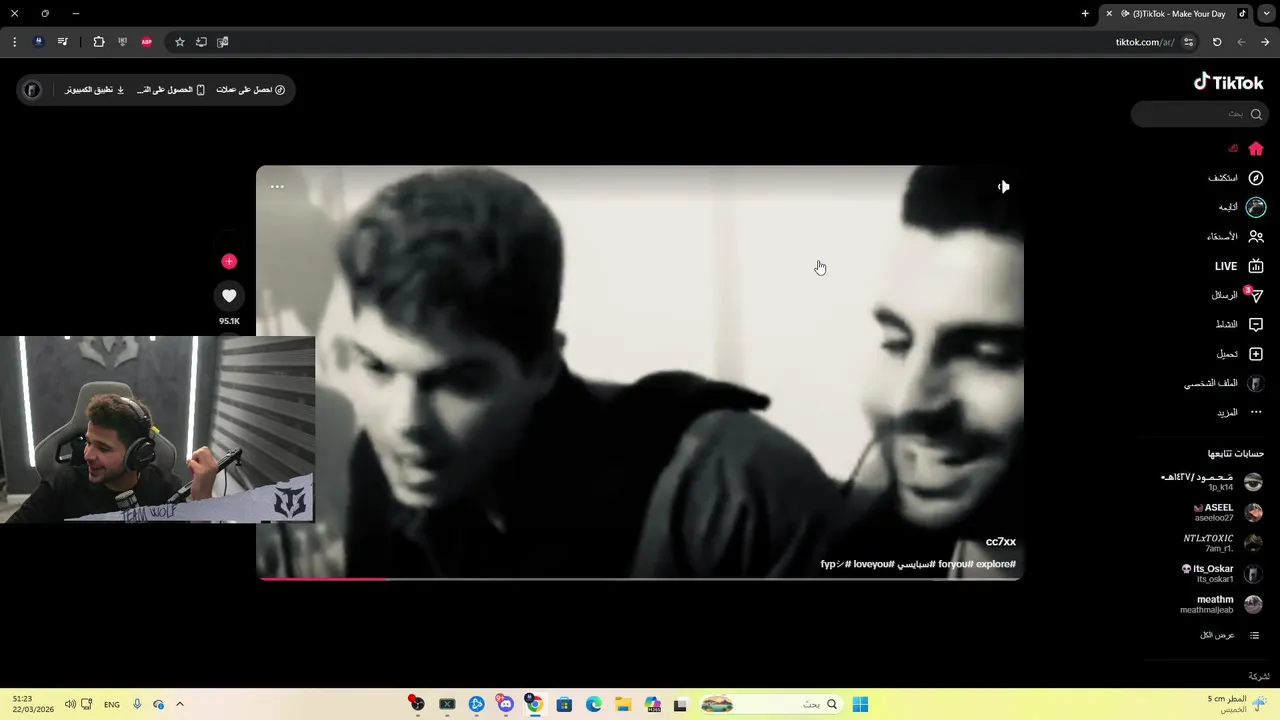Click the #loveyou hashtag
Viewport: 1280px width, 720px height.
coord(873,564)
